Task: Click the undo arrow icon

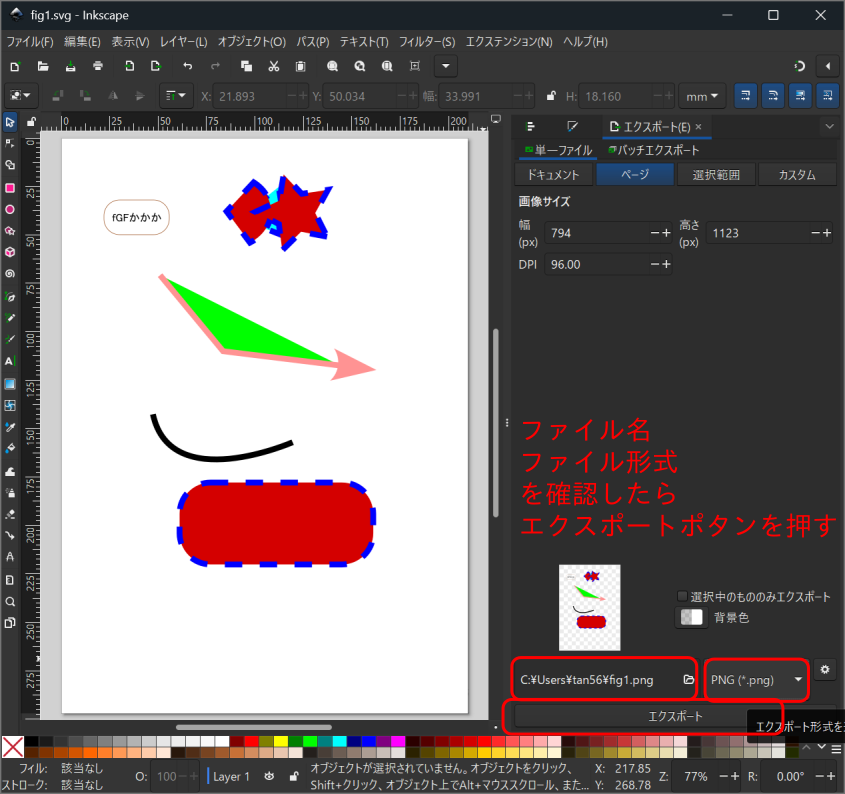Action: [187, 66]
